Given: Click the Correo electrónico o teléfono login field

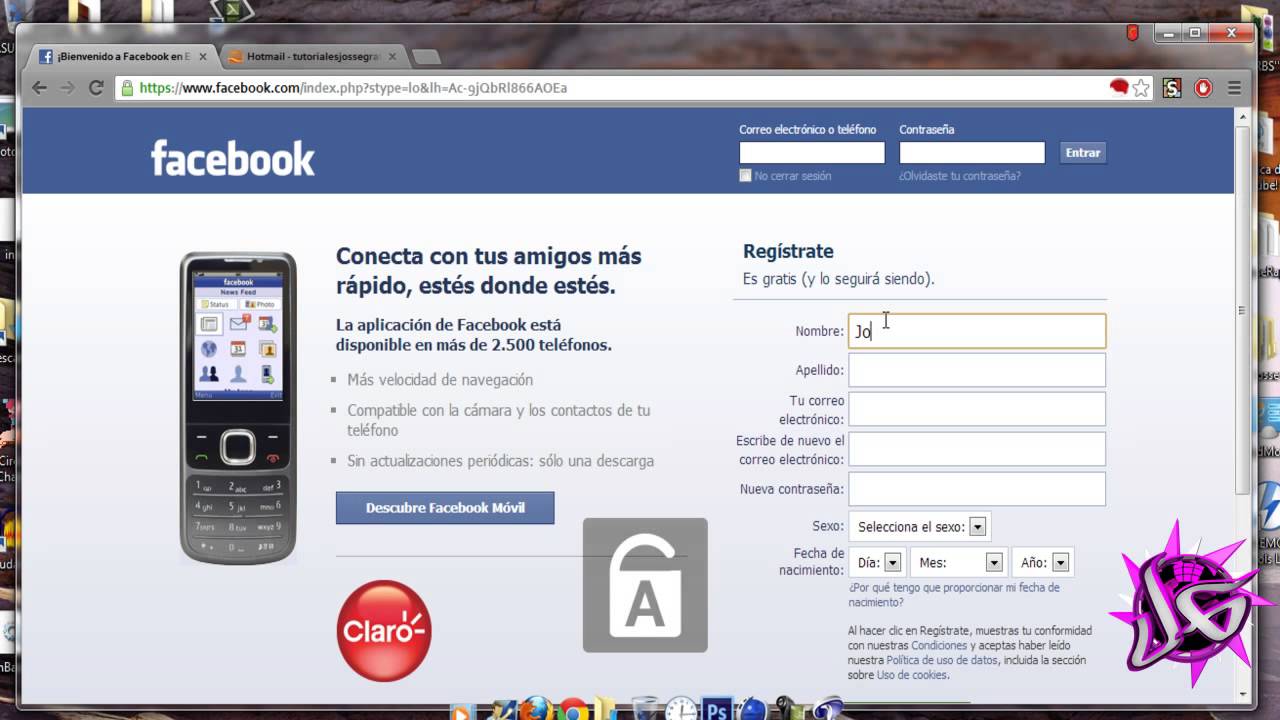Looking at the screenshot, I should click(812, 153).
